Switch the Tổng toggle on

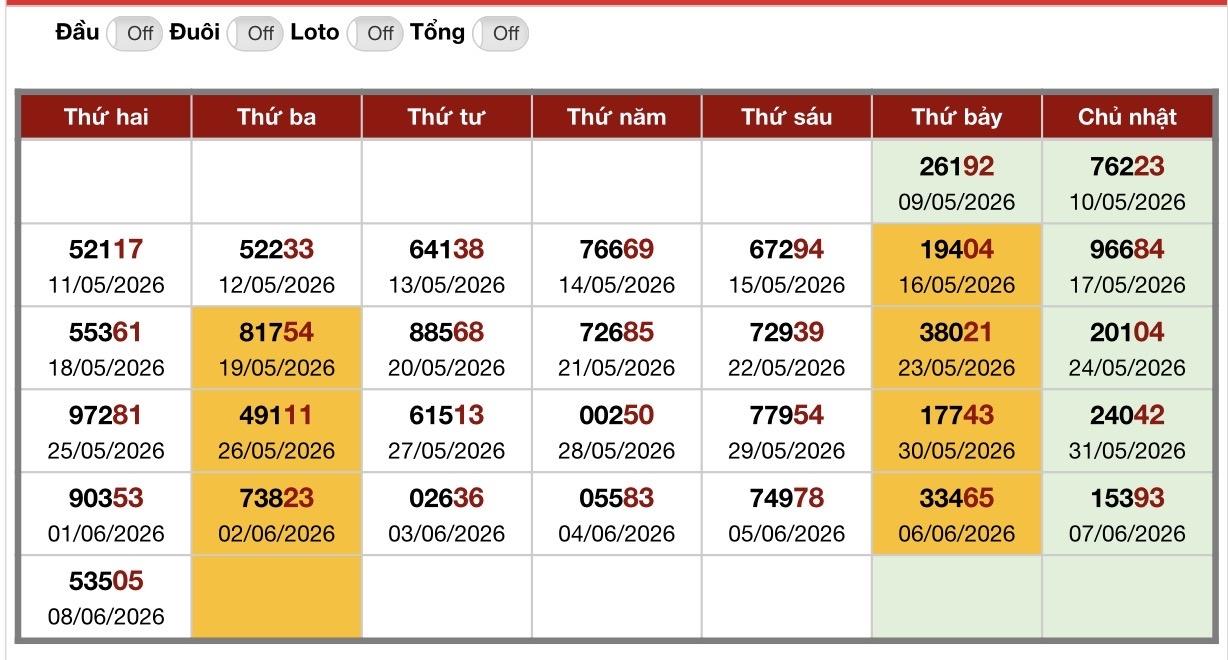[500, 33]
